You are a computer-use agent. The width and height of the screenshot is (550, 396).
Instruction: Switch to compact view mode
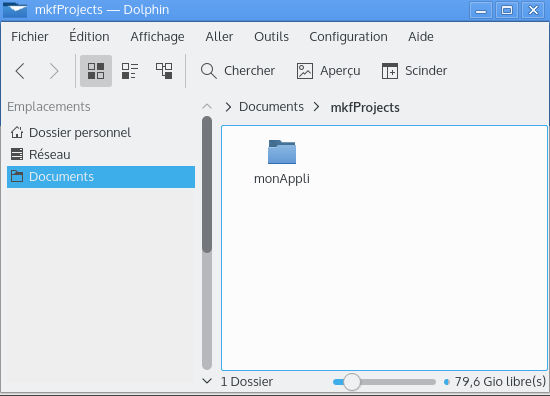(130, 71)
